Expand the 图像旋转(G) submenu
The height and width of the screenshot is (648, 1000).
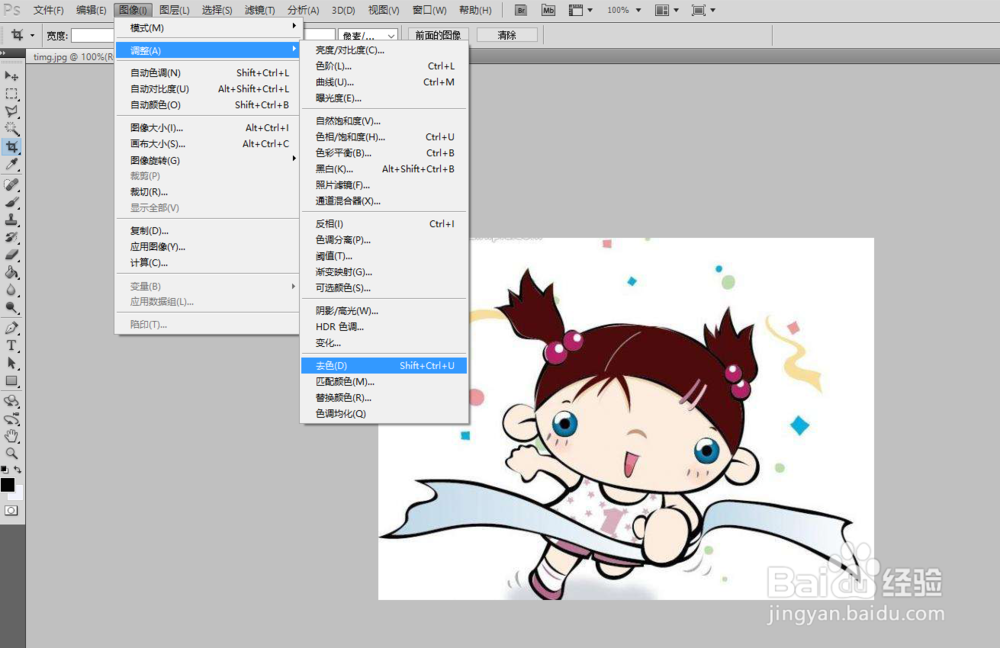[208, 160]
